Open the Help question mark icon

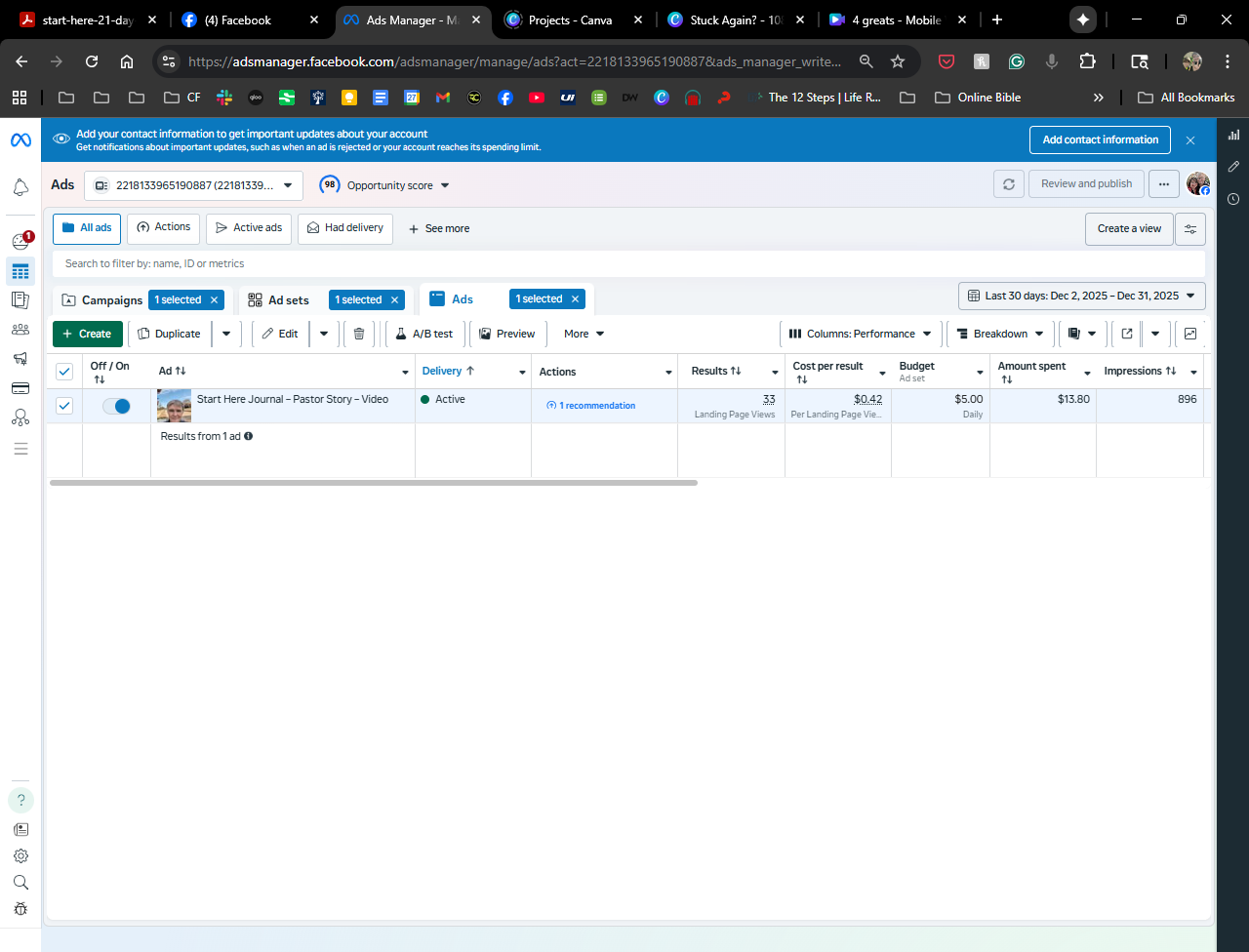pyautogui.click(x=20, y=801)
